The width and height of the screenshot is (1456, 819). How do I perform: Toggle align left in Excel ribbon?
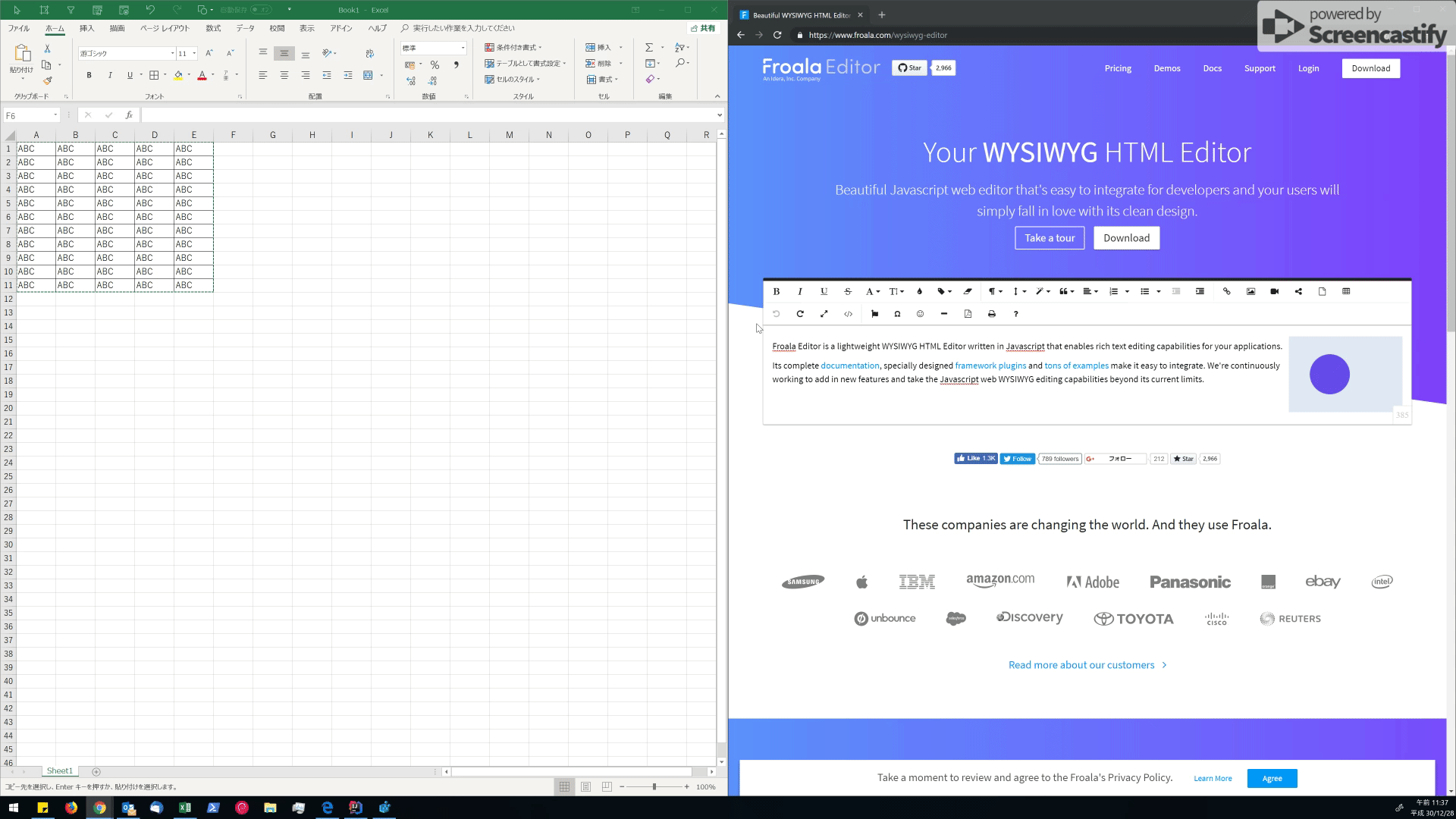tap(262, 75)
